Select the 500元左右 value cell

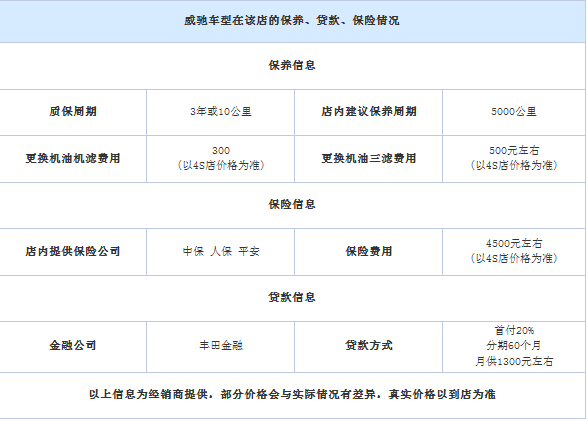coord(514,158)
